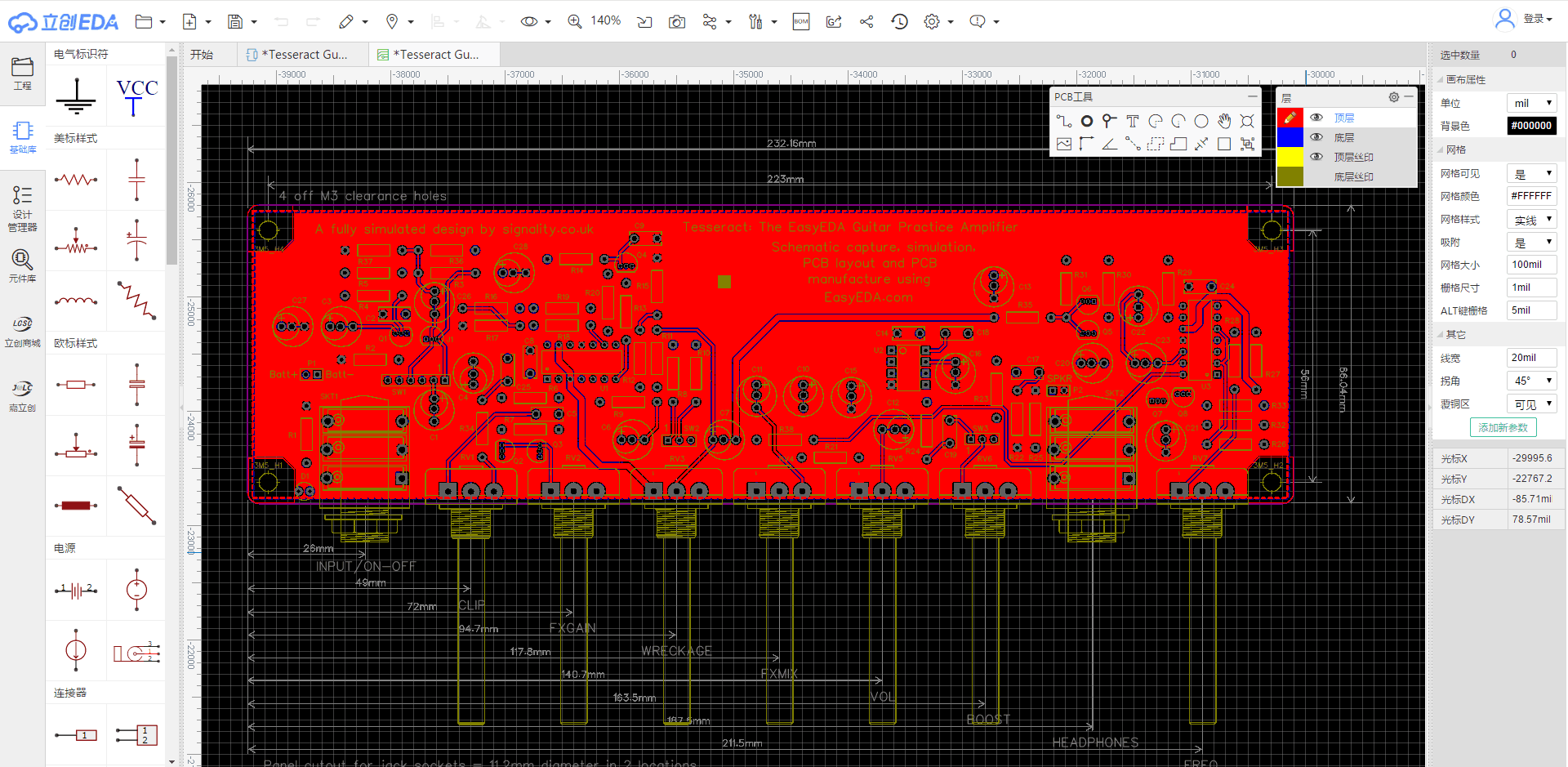Toggle visibility of 底层 bottom layer
Viewport: 1568px width, 767px height.
point(1316,137)
